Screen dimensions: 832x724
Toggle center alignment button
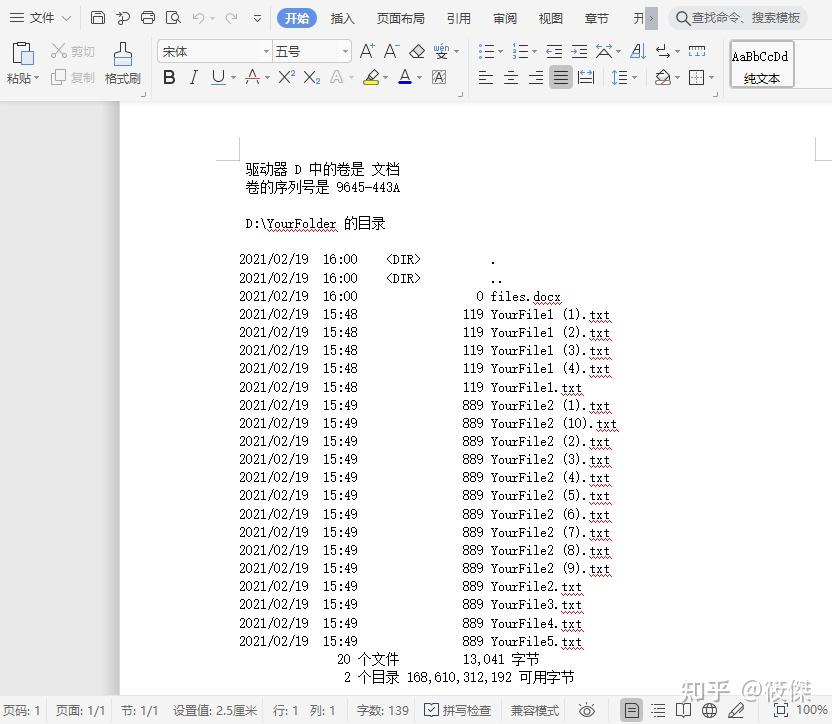510,78
